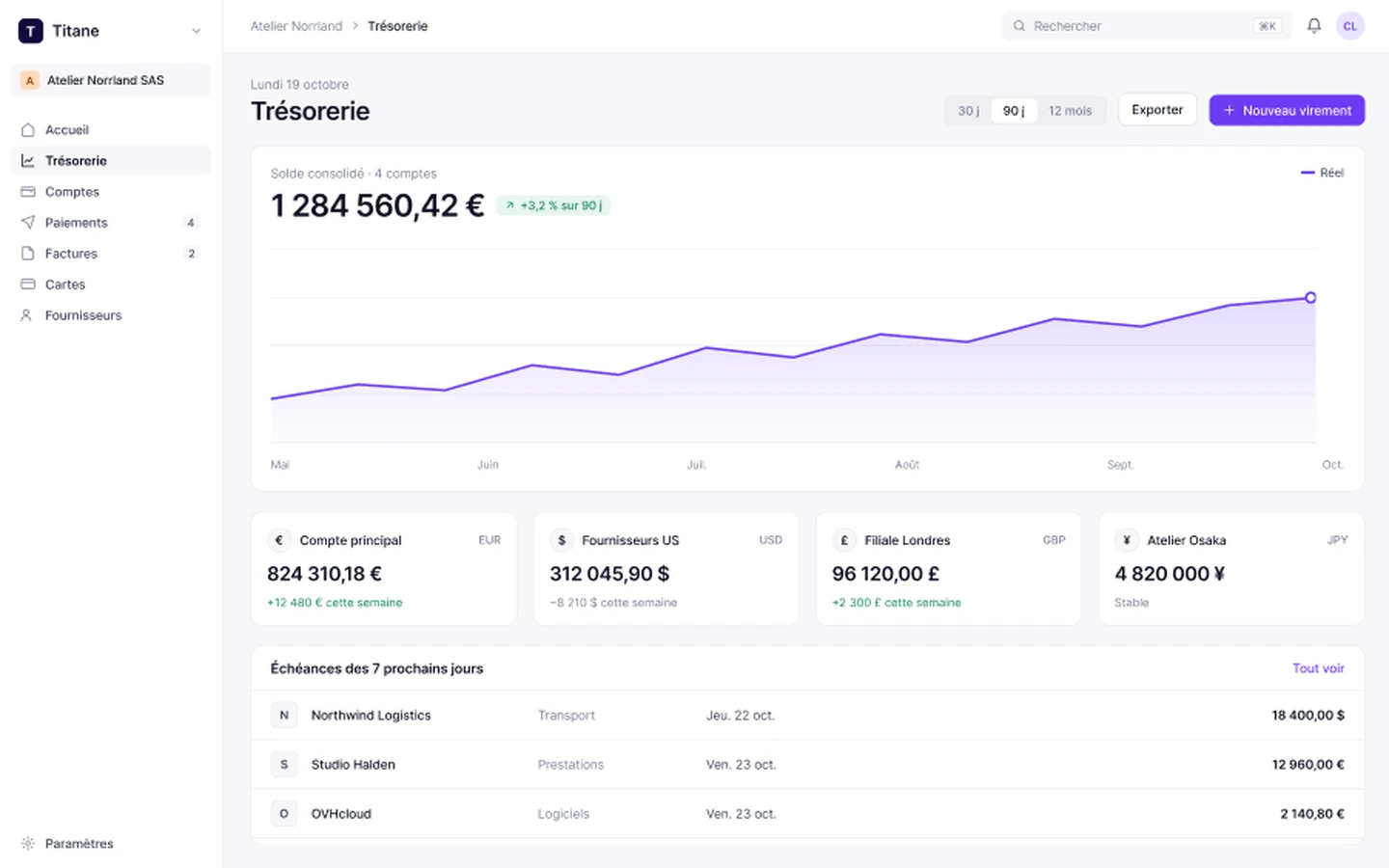Open Trésorerie in the sidebar
Viewport: 1389px width, 868px height.
pos(111,161)
